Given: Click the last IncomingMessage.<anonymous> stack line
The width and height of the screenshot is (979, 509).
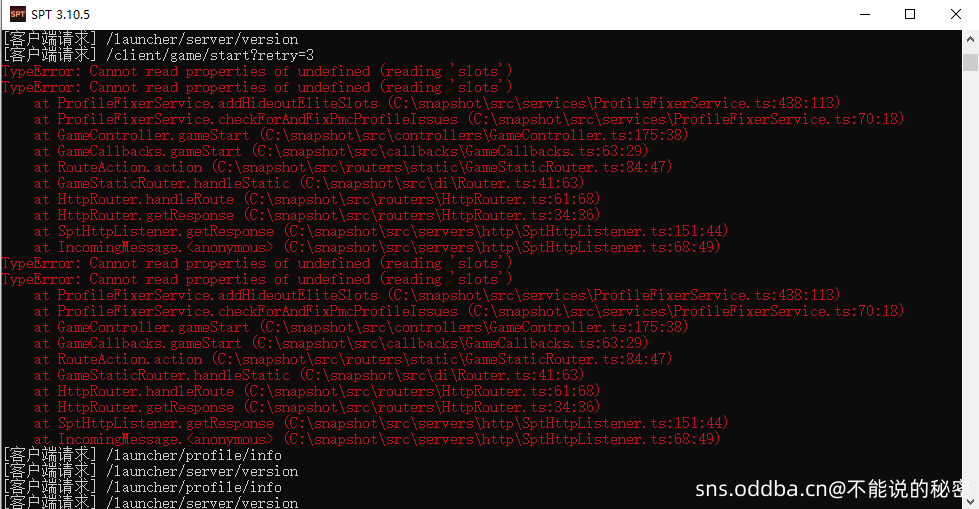Looking at the screenshot, I should (377, 439).
